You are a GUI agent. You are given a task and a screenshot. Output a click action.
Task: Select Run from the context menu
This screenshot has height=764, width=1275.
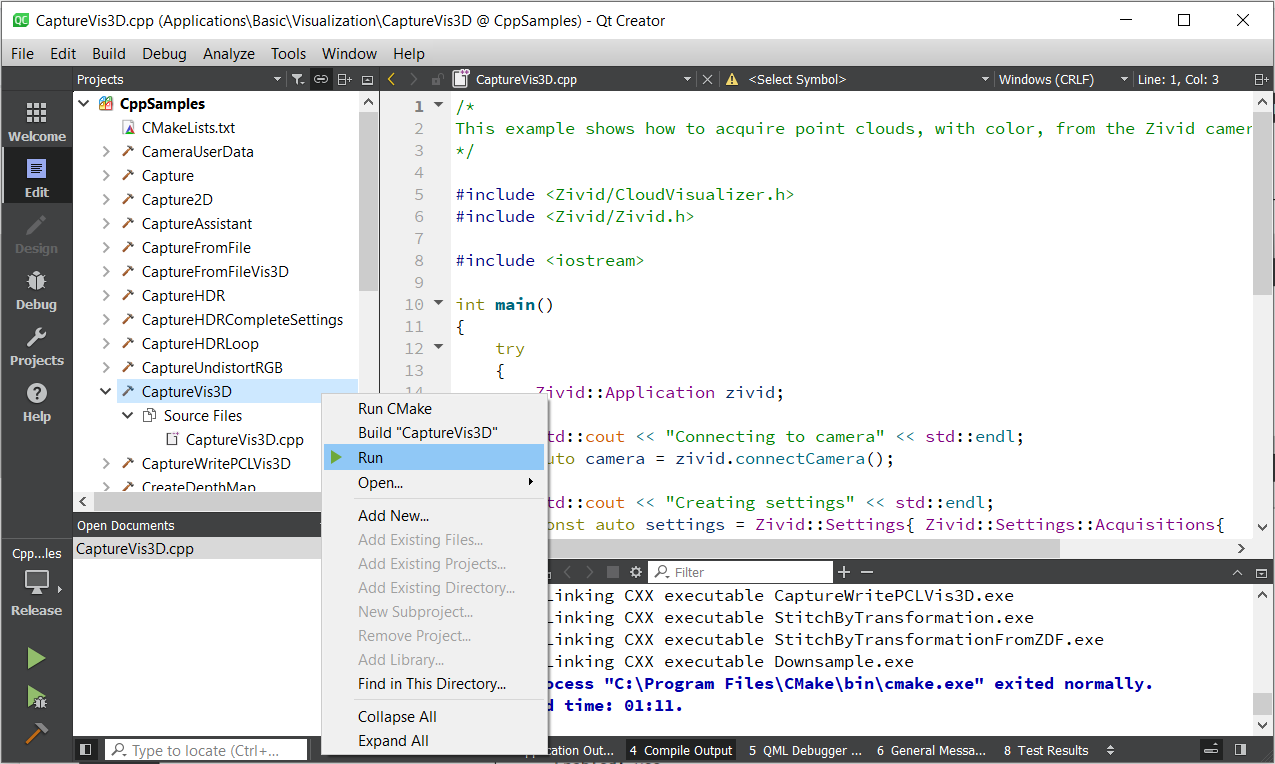[x=370, y=458]
